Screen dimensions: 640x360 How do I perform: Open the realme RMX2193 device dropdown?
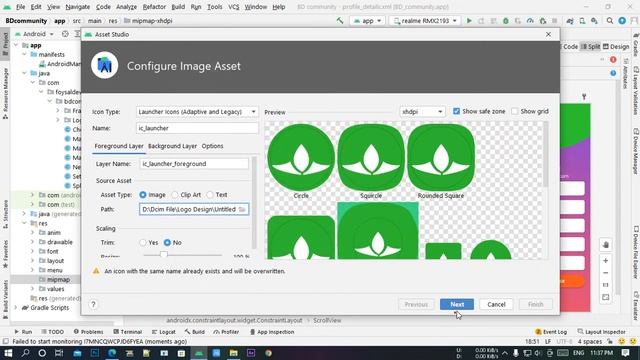tap(424, 21)
